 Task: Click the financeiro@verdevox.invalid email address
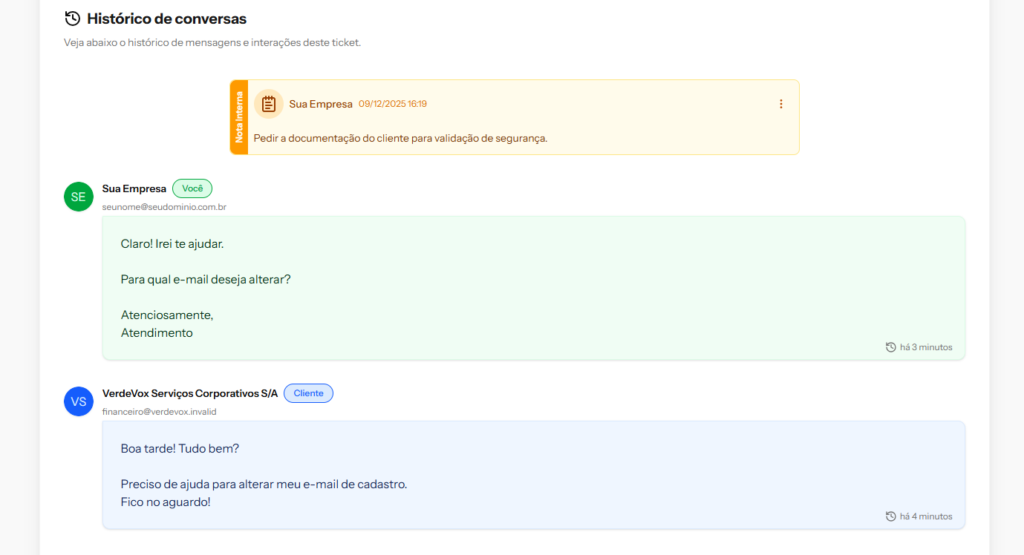click(x=159, y=411)
